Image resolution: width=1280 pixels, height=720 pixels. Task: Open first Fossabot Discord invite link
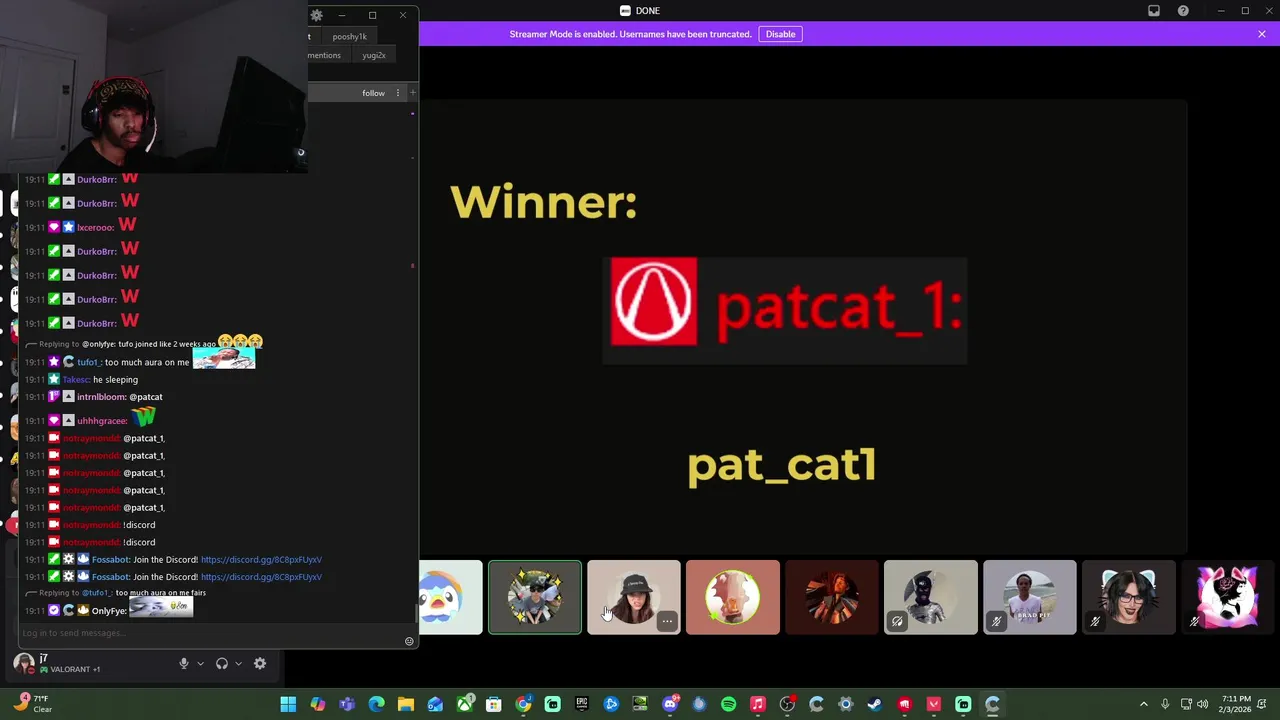click(261, 560)
